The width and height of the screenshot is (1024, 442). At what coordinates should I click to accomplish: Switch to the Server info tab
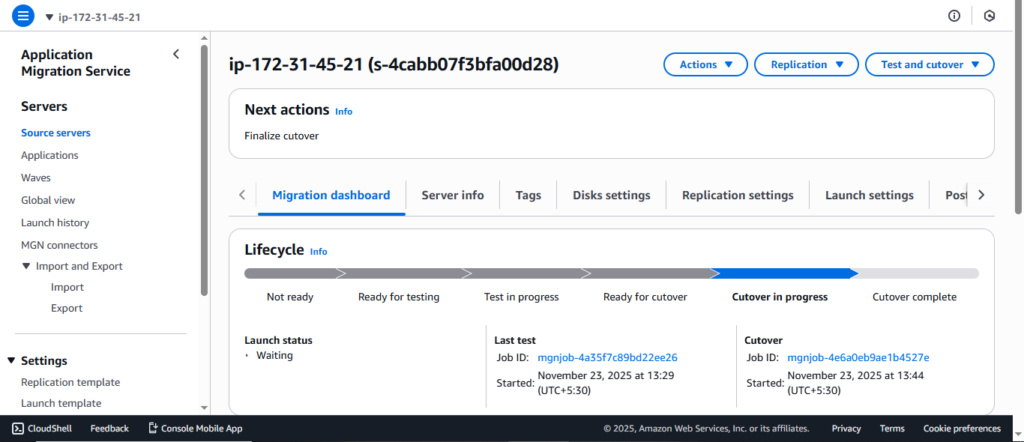(452, 195)
